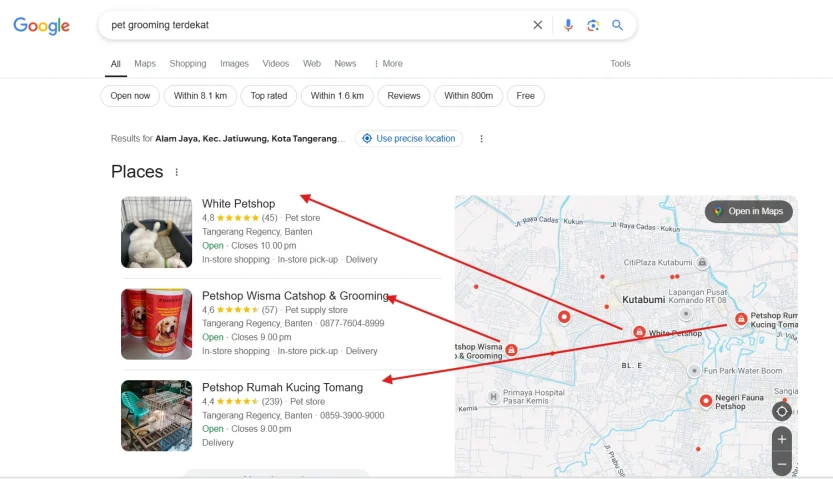Switch to the Videos tab

point(276,64)
